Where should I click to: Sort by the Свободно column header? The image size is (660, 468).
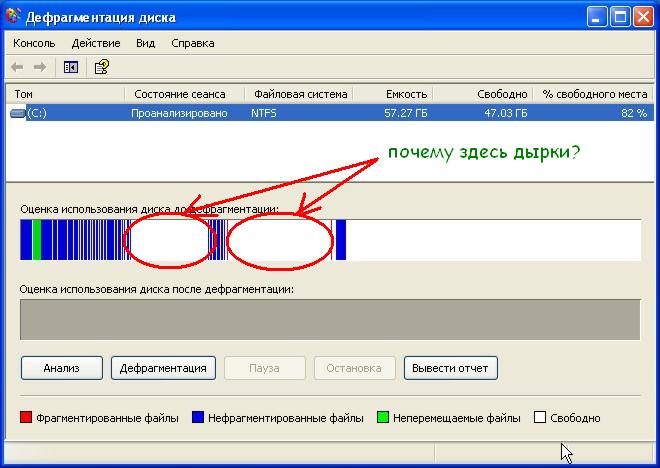[483, 94]
